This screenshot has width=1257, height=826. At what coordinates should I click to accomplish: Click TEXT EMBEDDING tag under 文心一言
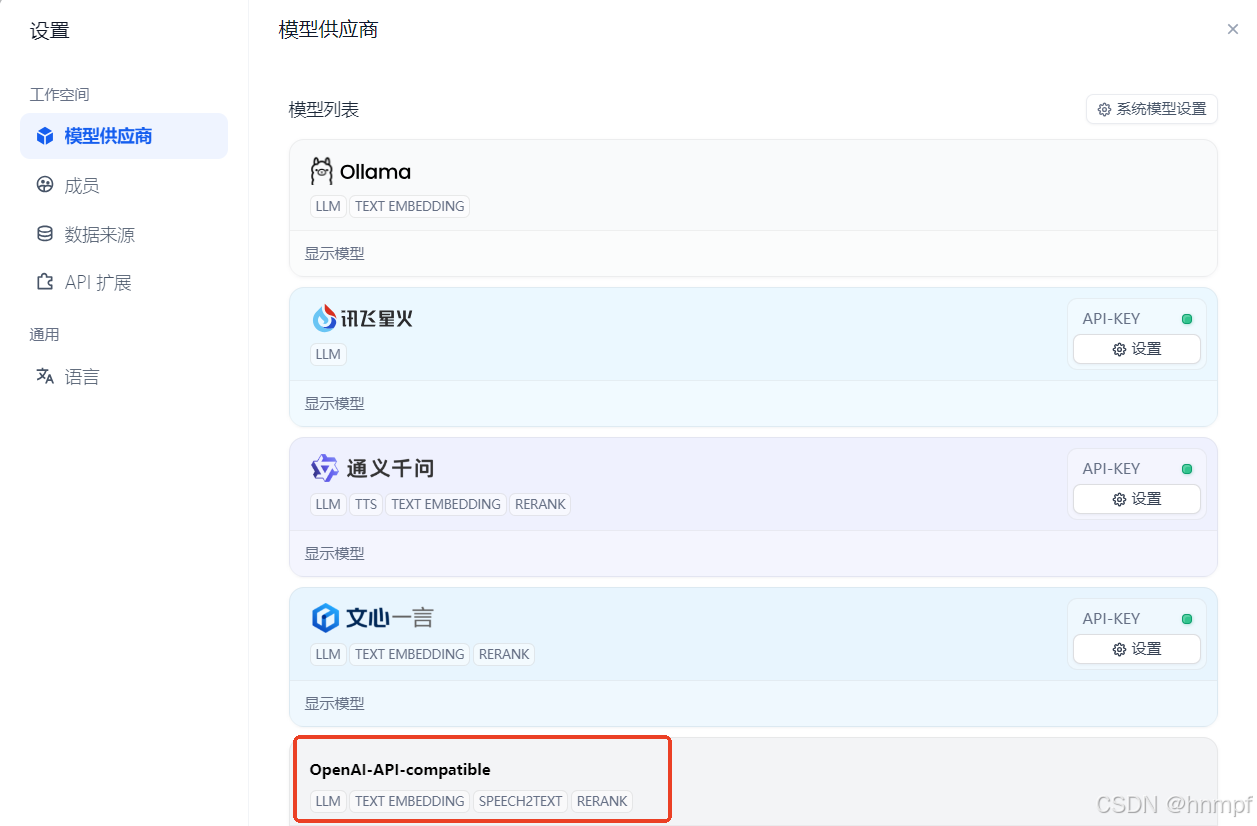(410, 654)
